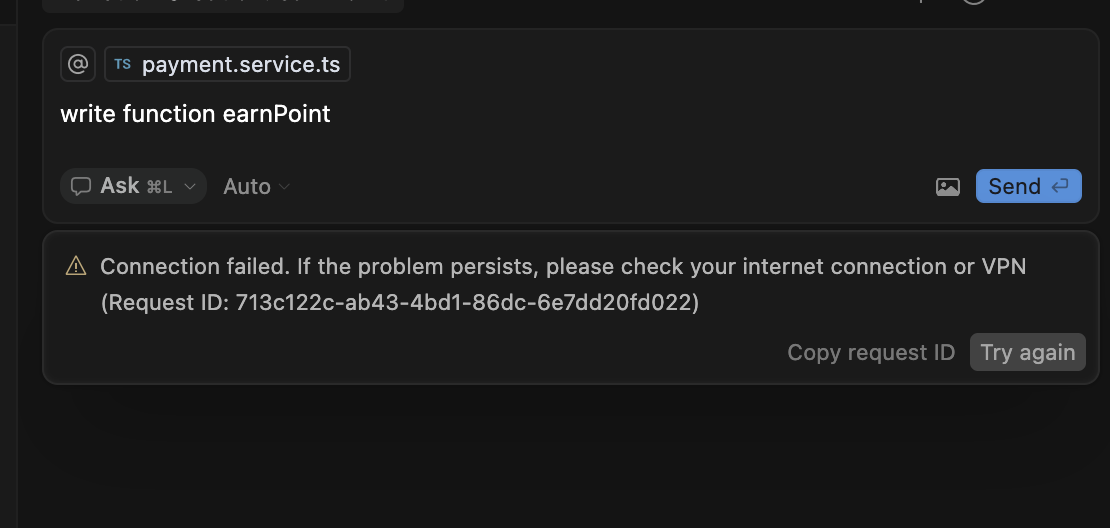Retry the request with Try again
This screenshot has width=1110, height=528.
[x=1027, y=352]
